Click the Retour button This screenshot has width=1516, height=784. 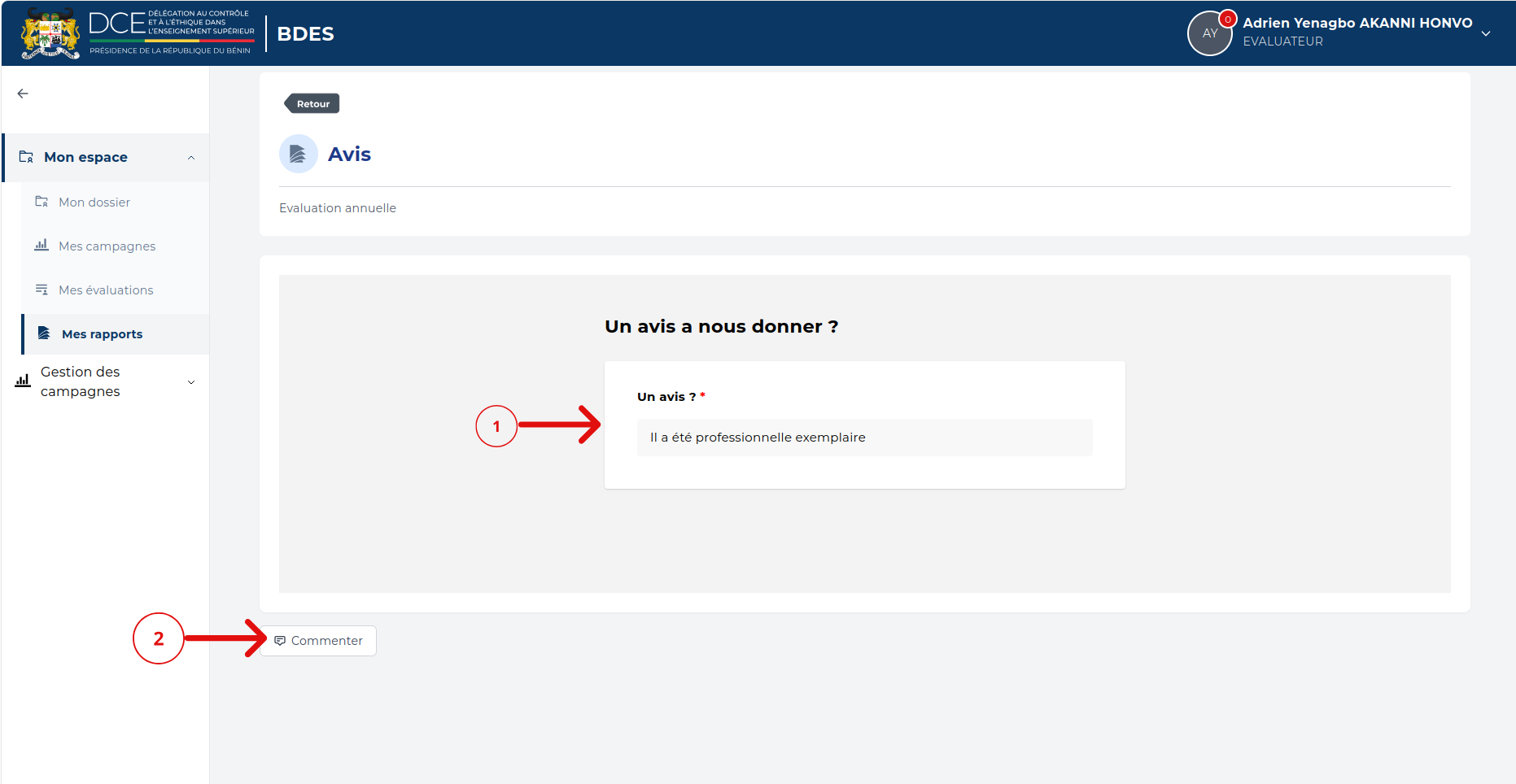coord(312,103)
